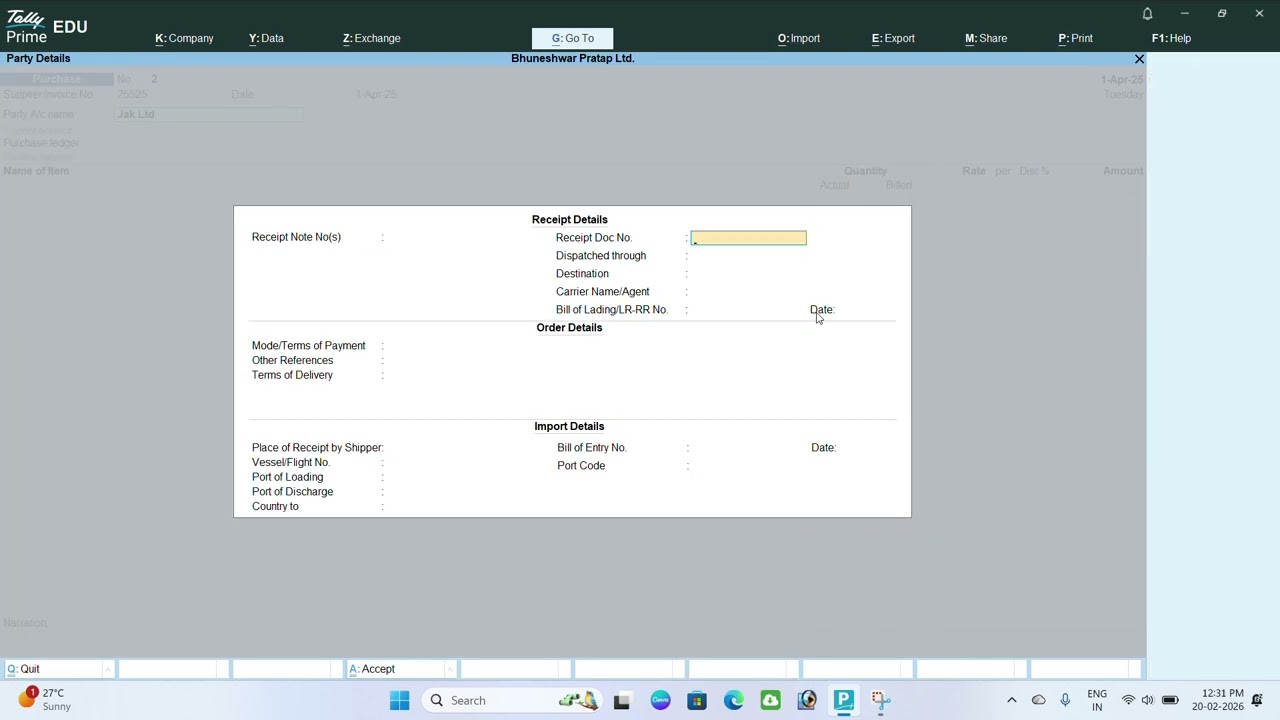
Task: Click the Vessel/Flight No. label
Action: click(291, 463)
